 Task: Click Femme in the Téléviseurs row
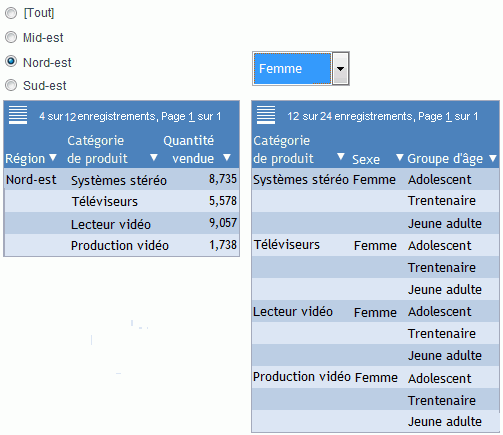coord(375,246)
